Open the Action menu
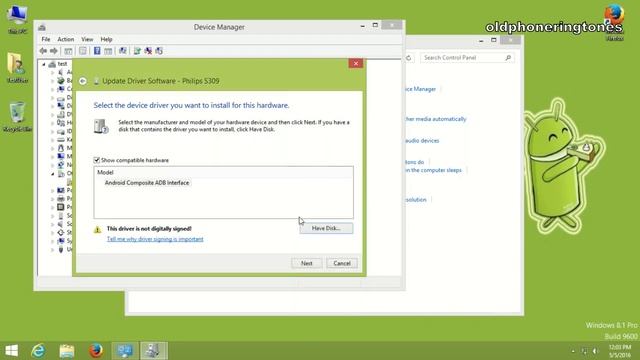 [65, 39]
